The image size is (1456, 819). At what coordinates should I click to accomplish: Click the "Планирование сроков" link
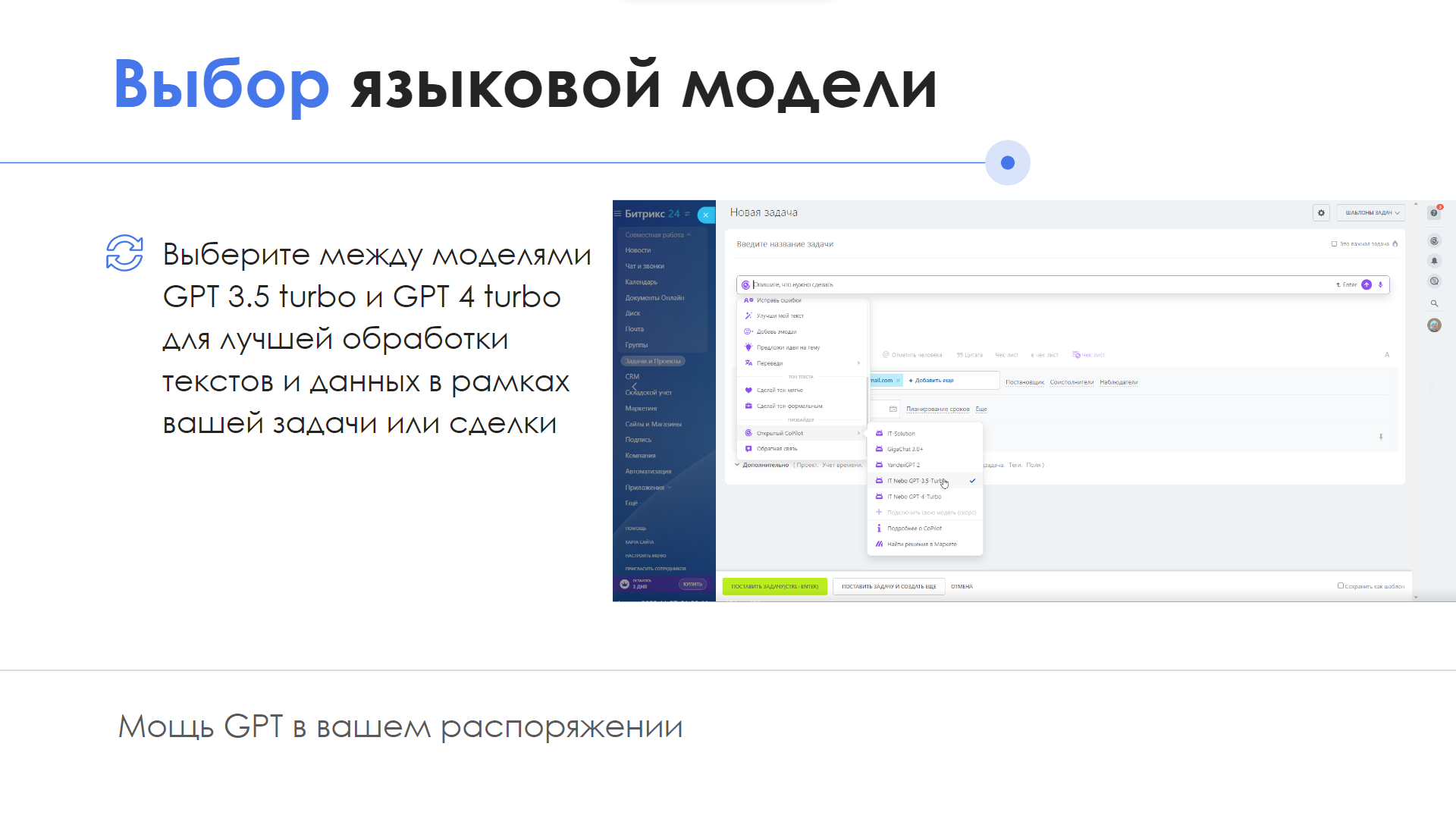(937, 409)
